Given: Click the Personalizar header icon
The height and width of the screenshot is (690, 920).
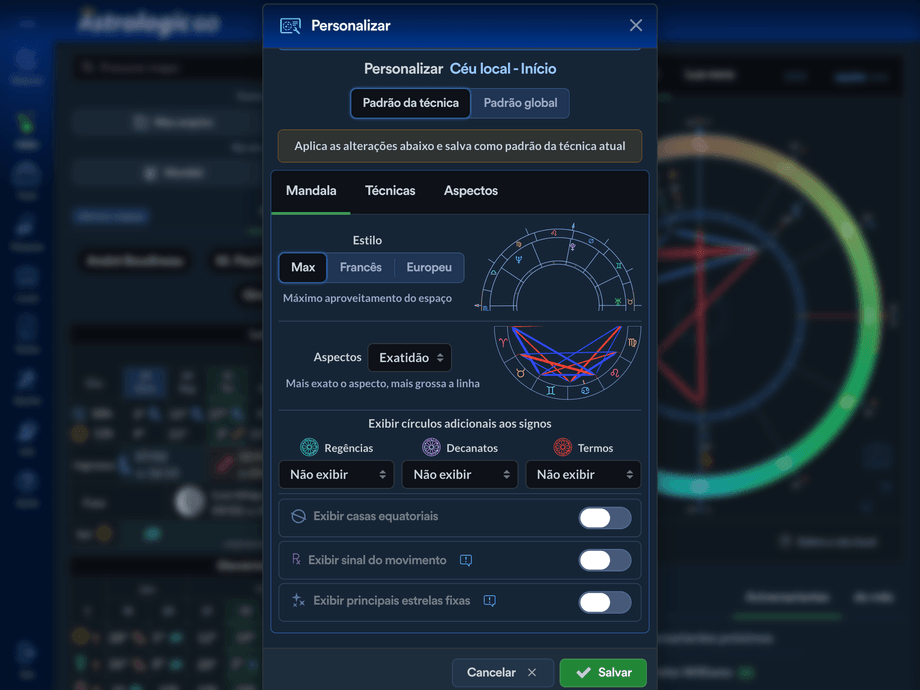Looking at the screenshot, I should tap(290, 26).
